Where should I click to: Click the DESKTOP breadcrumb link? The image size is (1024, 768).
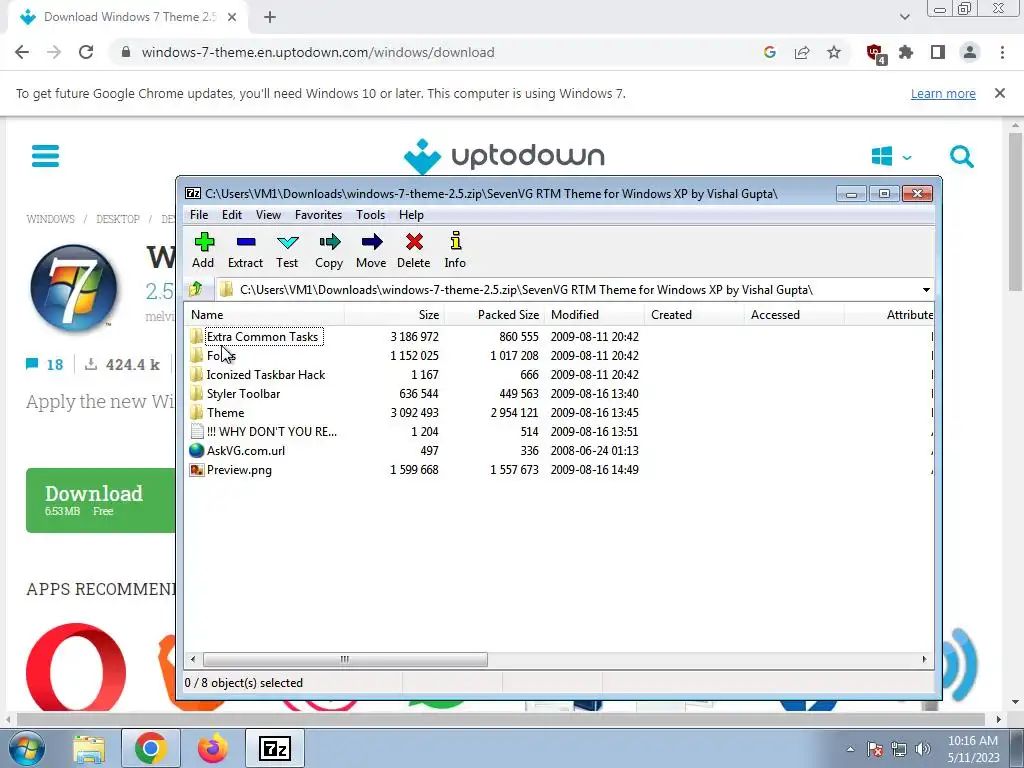[x=118, y=219]
